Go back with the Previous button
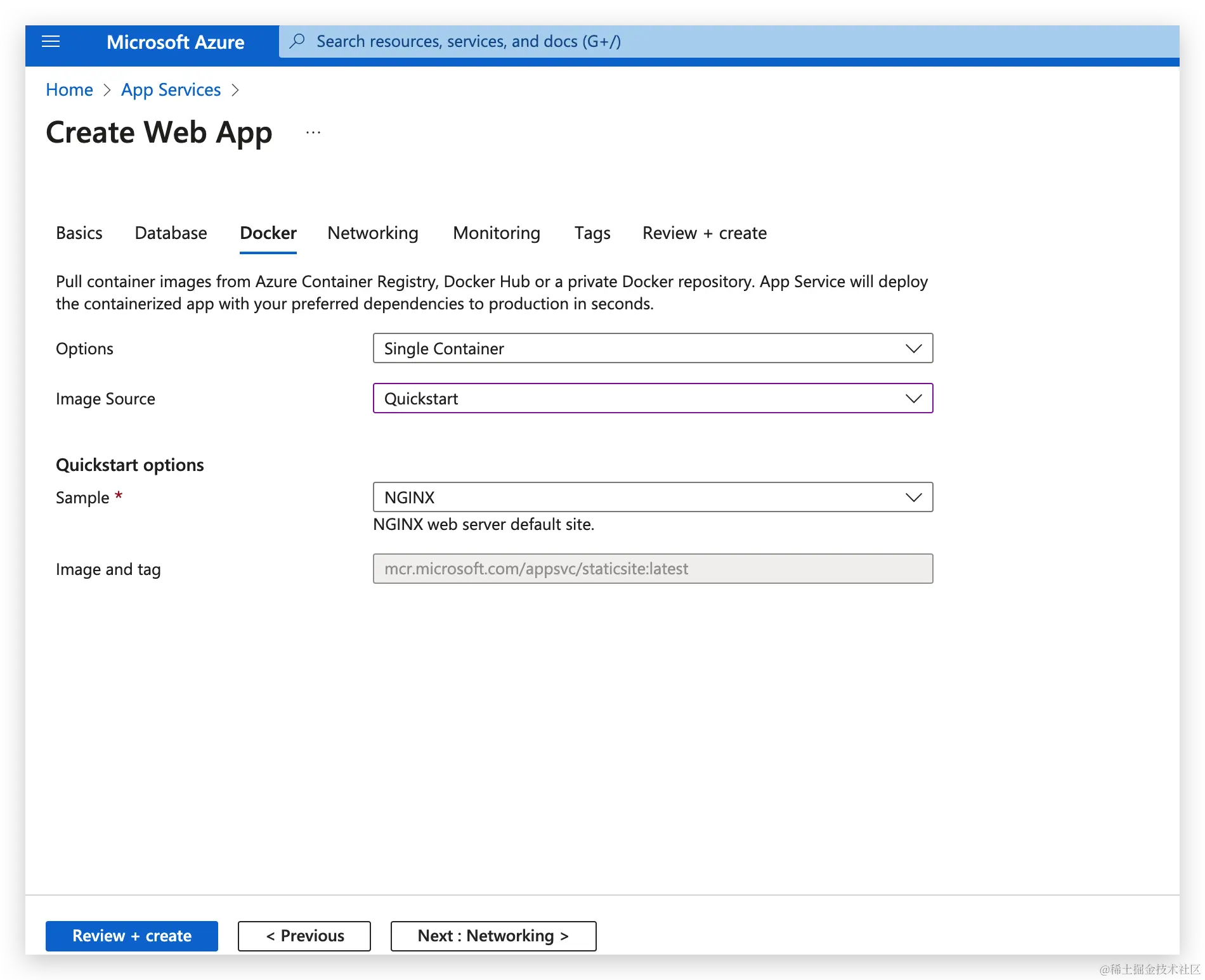This screenshot has height=980, width=1205. tap(304, 936)
